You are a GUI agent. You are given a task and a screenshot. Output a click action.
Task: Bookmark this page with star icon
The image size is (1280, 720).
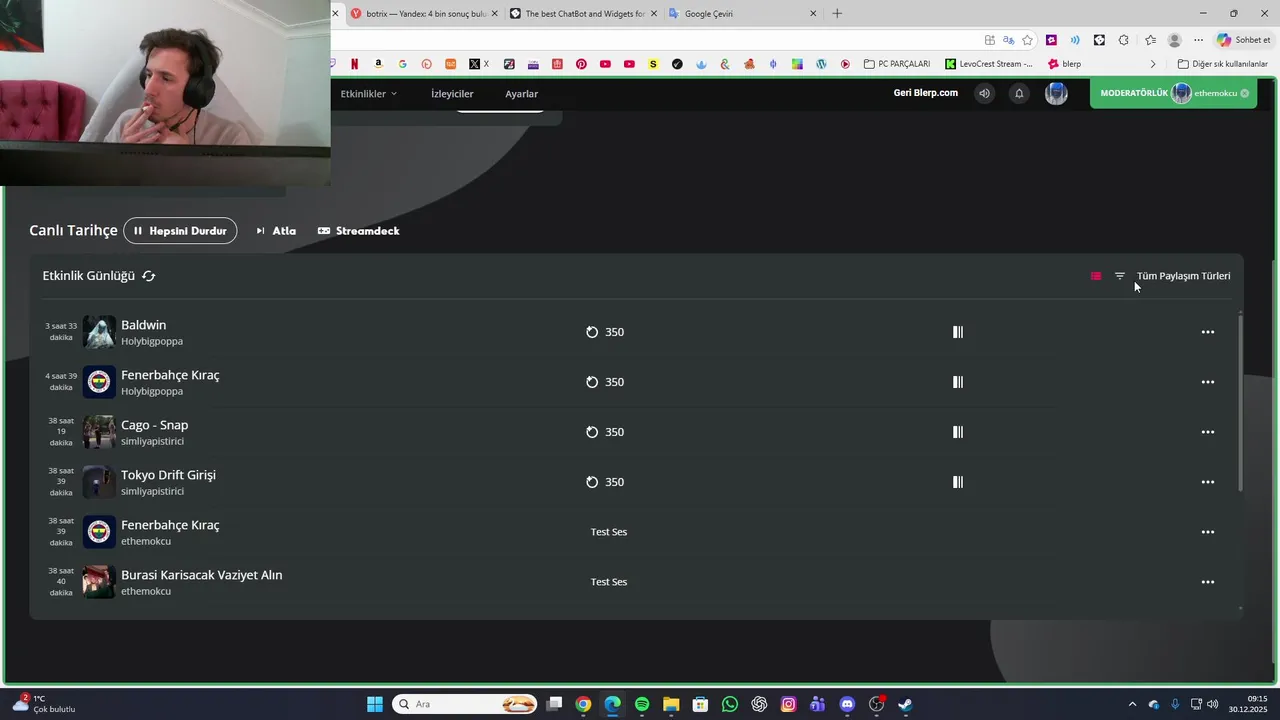click(1027, 40)
